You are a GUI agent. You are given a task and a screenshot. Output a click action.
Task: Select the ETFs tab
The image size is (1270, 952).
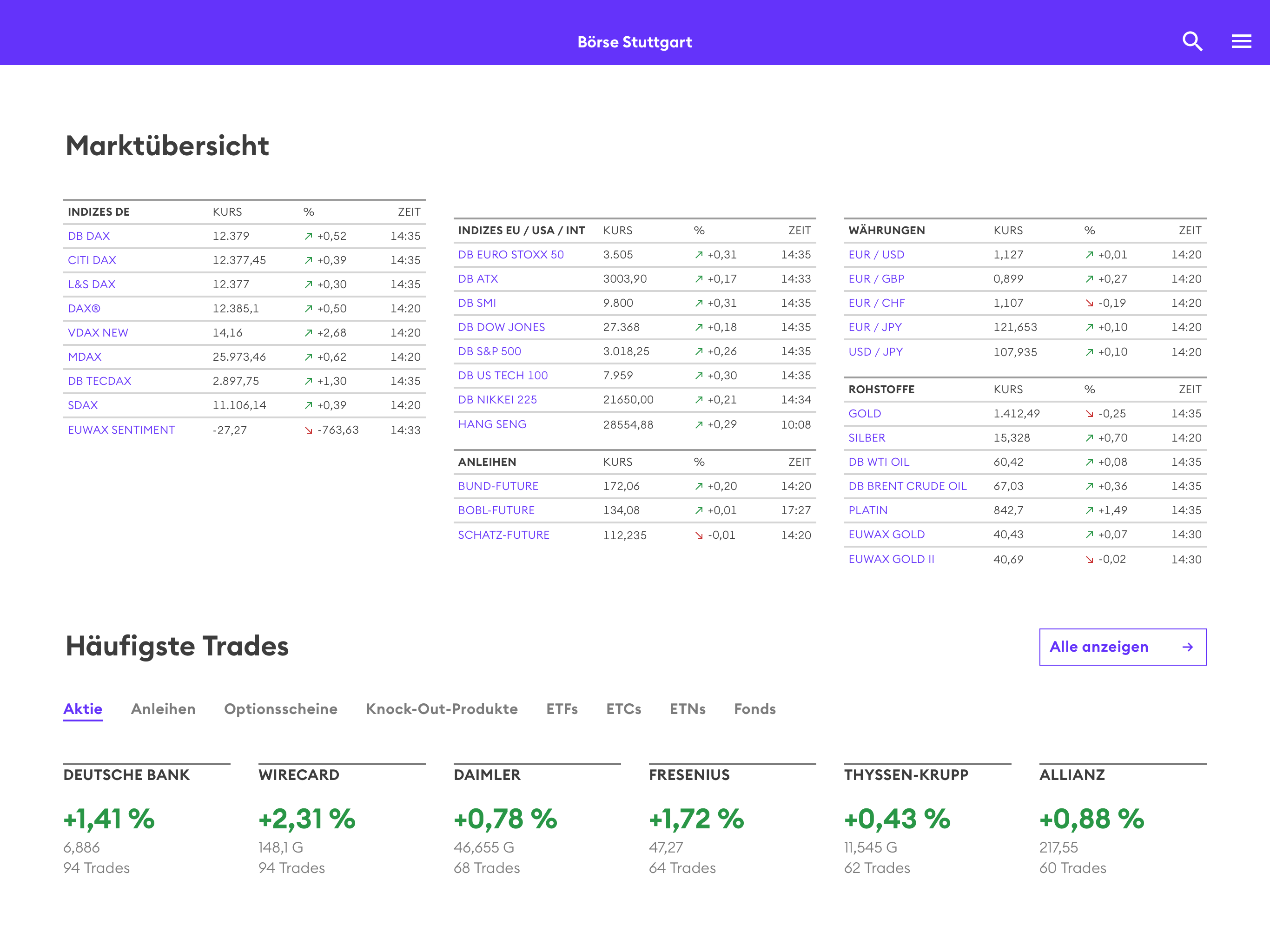pos(562,709)
